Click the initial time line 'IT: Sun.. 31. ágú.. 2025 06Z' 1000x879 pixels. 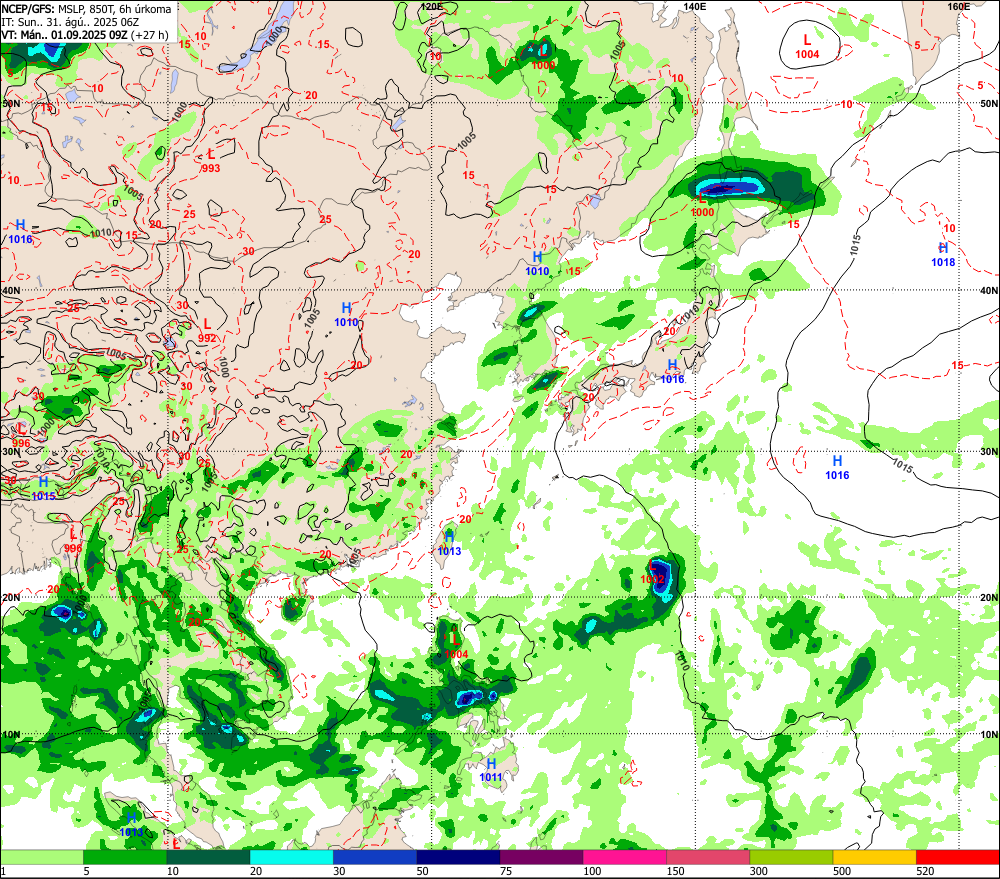[x=71, y=22]
